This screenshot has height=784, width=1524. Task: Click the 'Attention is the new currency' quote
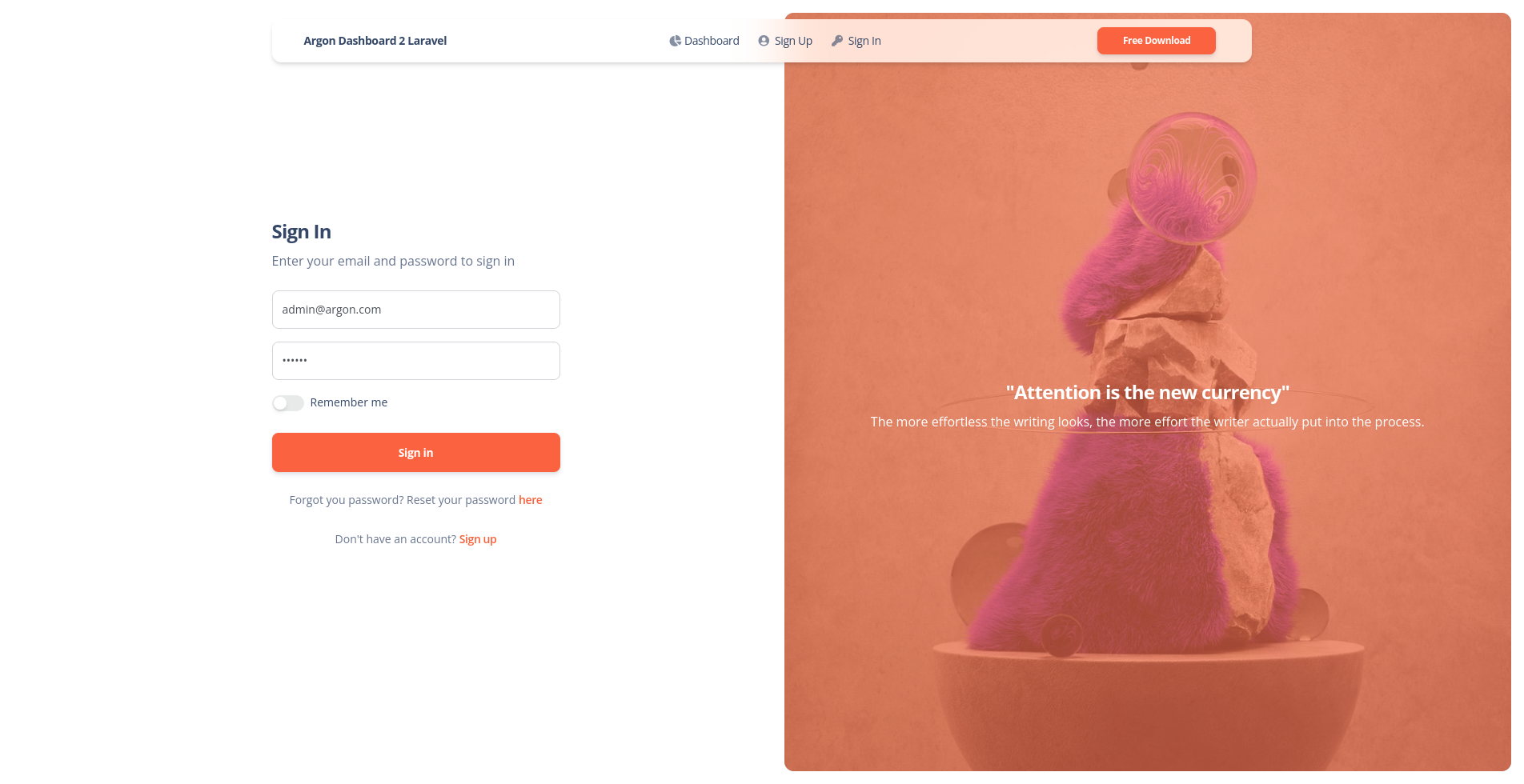(1148, 393)
